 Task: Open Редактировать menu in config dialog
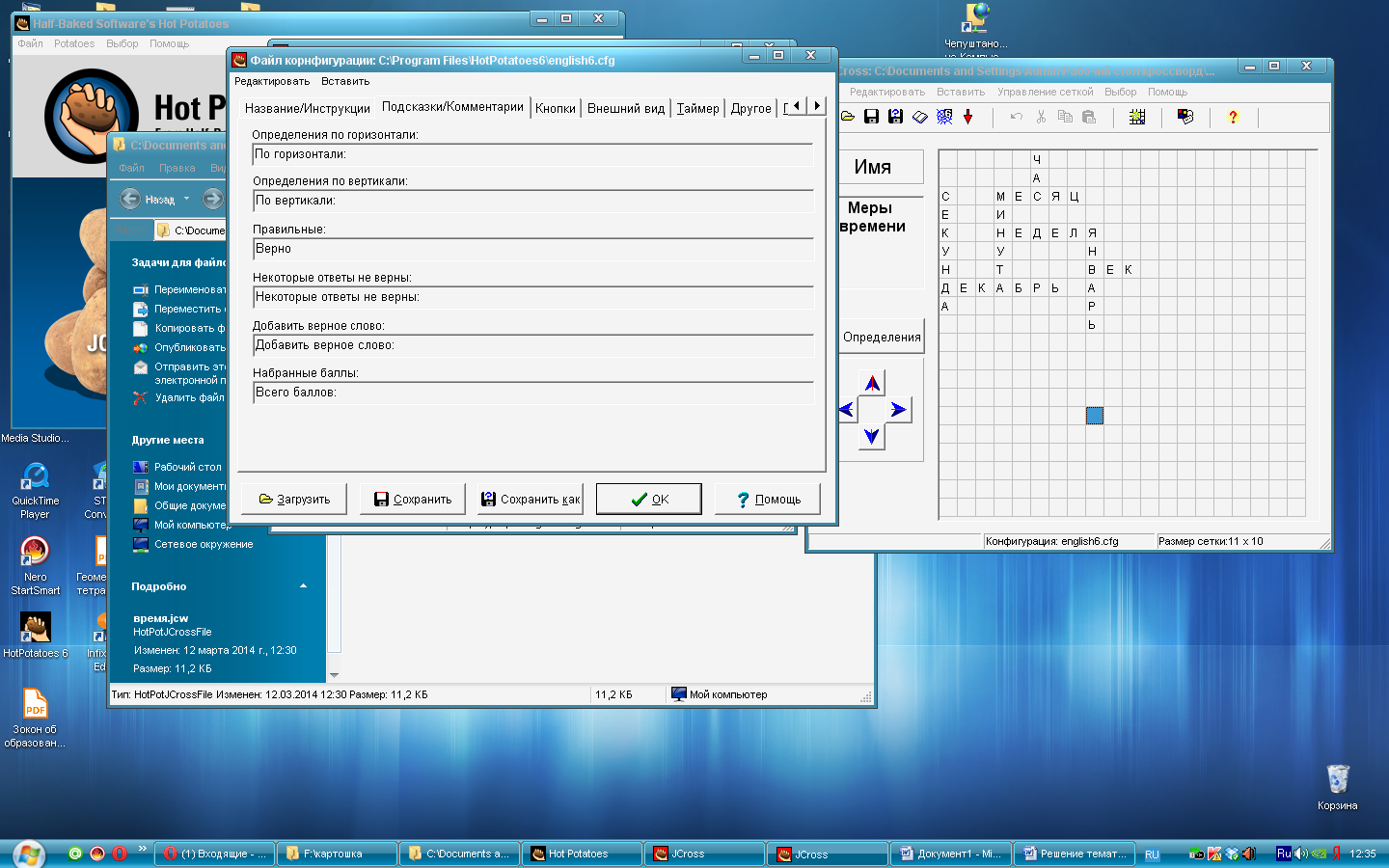(x=272, y=81)
